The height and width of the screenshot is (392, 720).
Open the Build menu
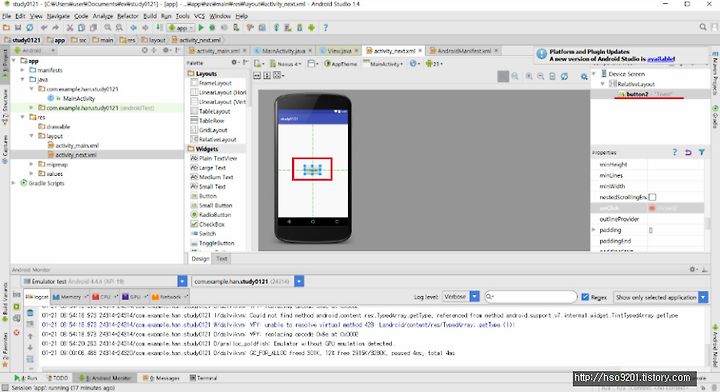click(150, 16)
